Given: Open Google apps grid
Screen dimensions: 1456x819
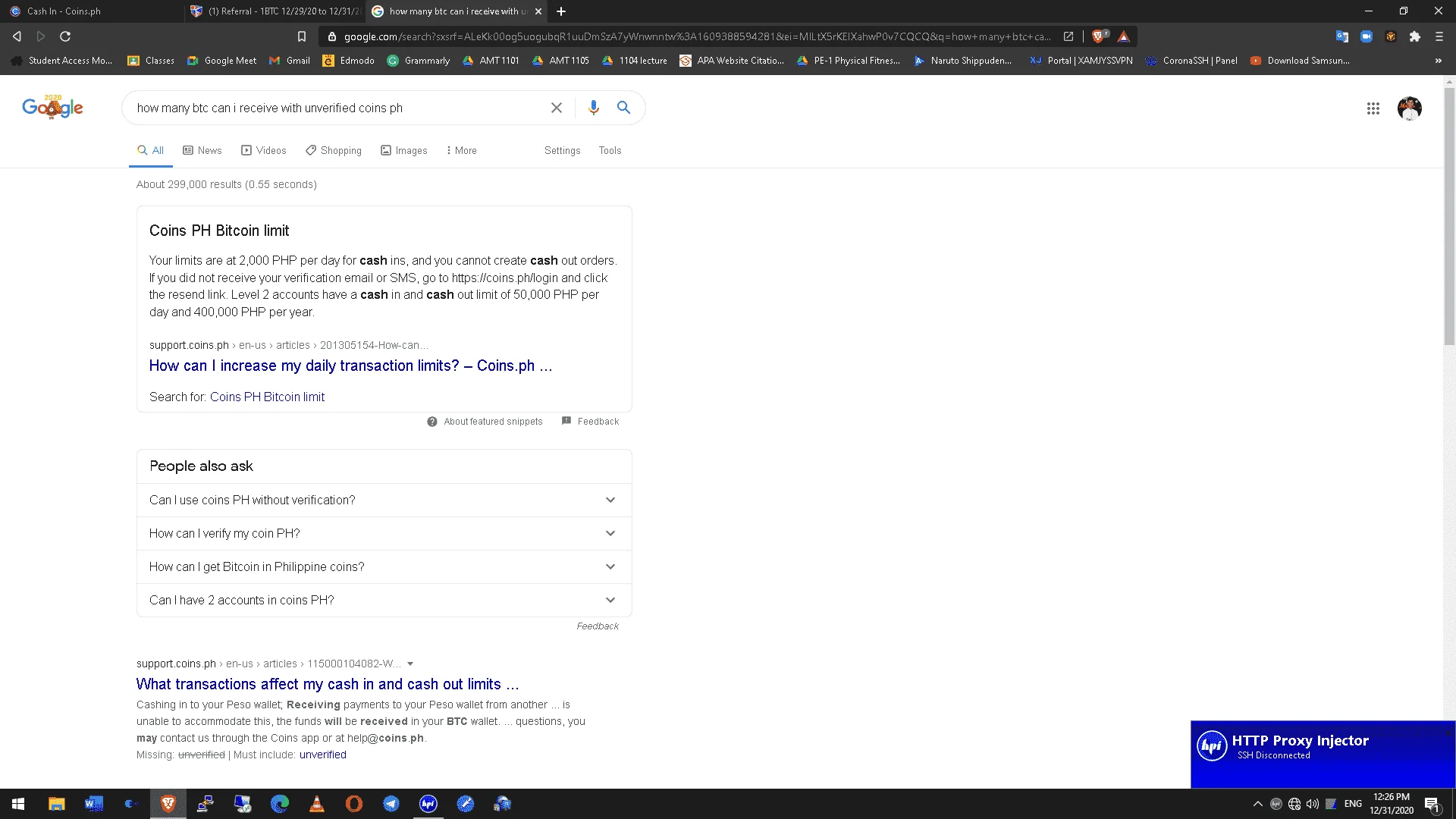Looking at the screenshot, I should [1373, 108].
